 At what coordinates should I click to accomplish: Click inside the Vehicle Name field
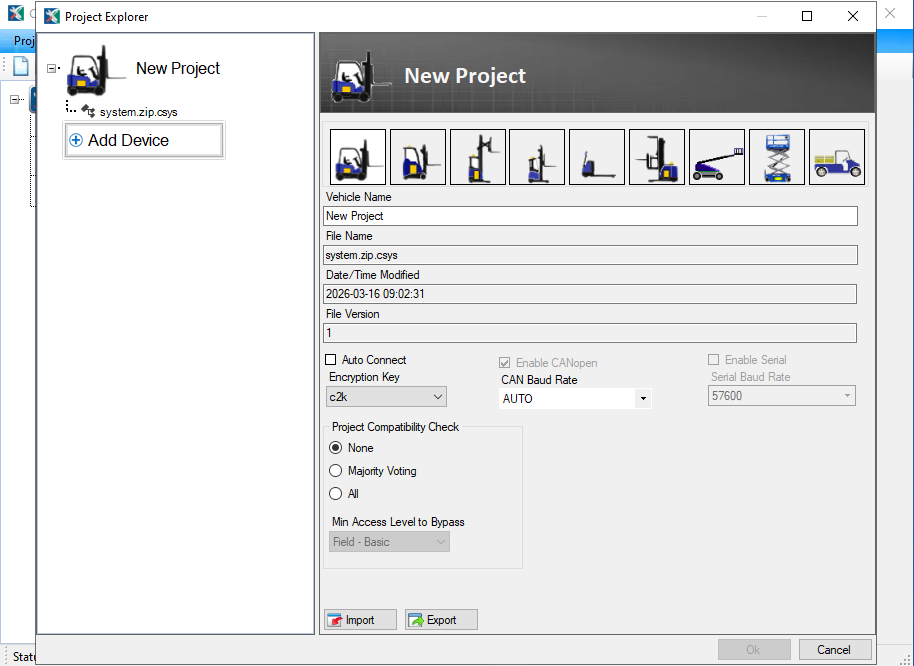pos(590,216)
